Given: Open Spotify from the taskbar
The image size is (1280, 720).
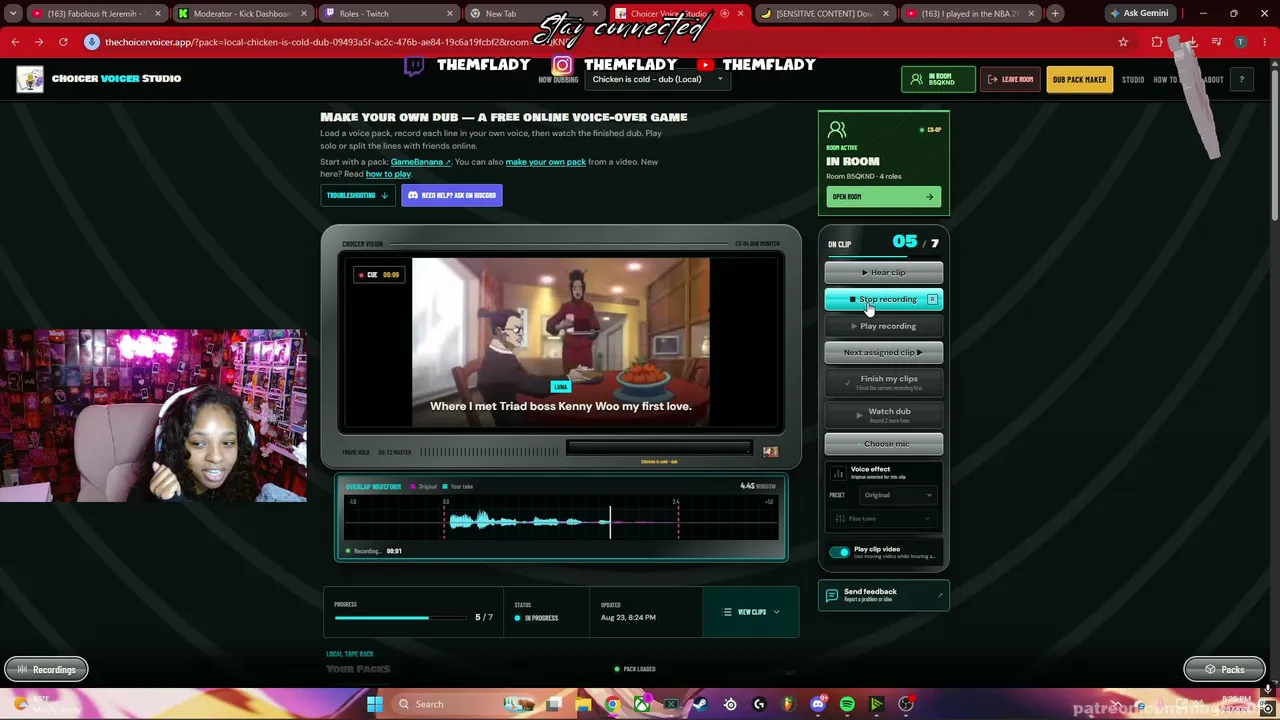Looking at the screenshot, I should tap(847, 704).
